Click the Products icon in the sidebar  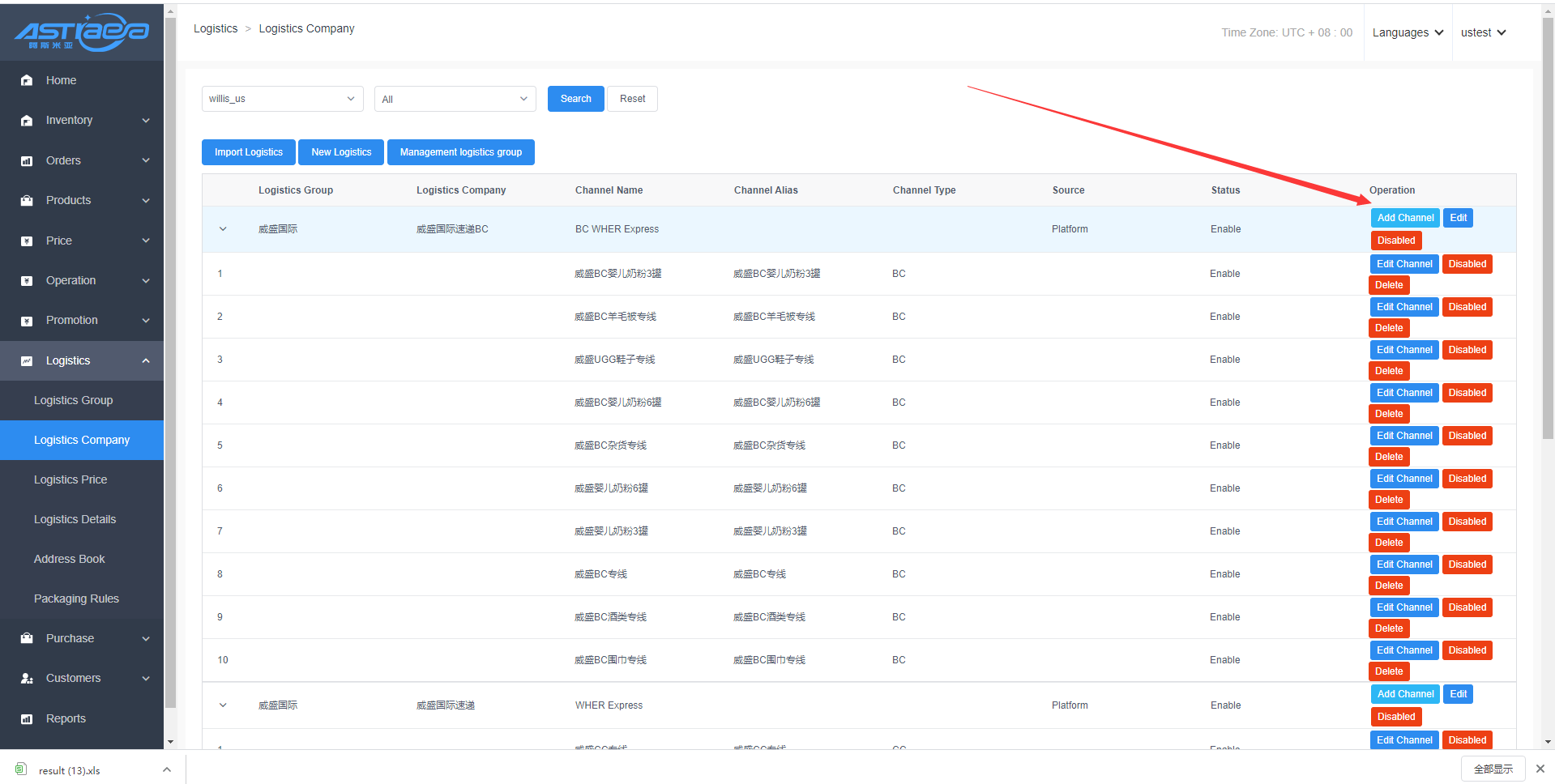pos(27,201)
